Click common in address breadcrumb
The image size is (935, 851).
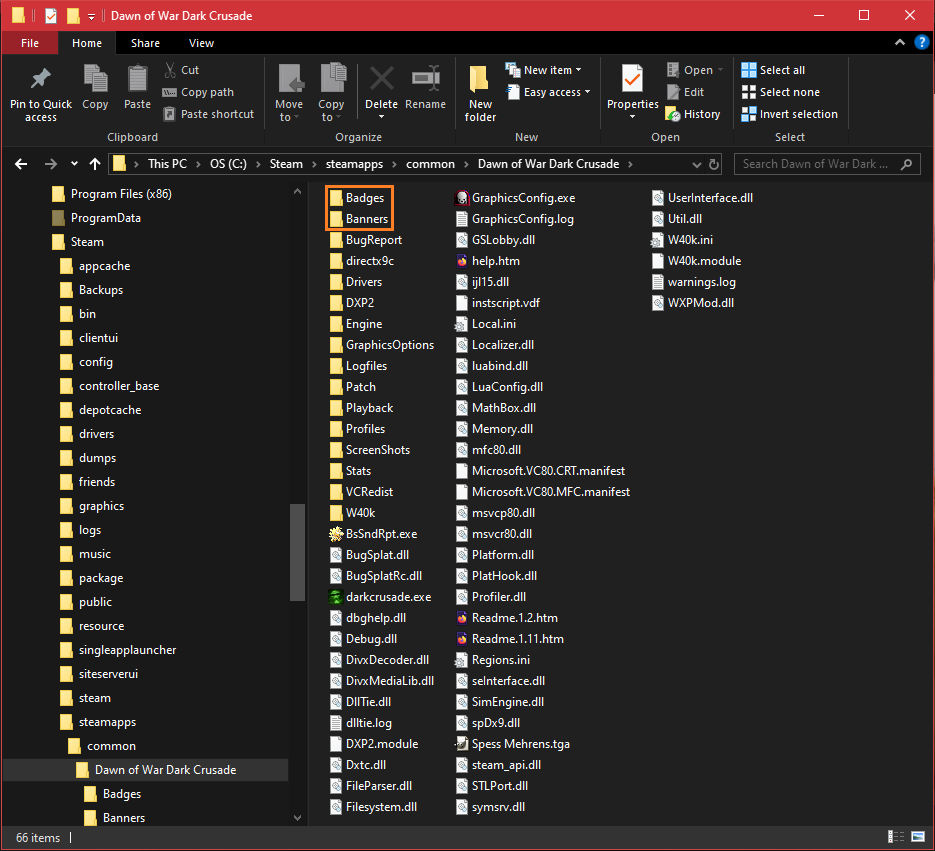click(430, 164)
